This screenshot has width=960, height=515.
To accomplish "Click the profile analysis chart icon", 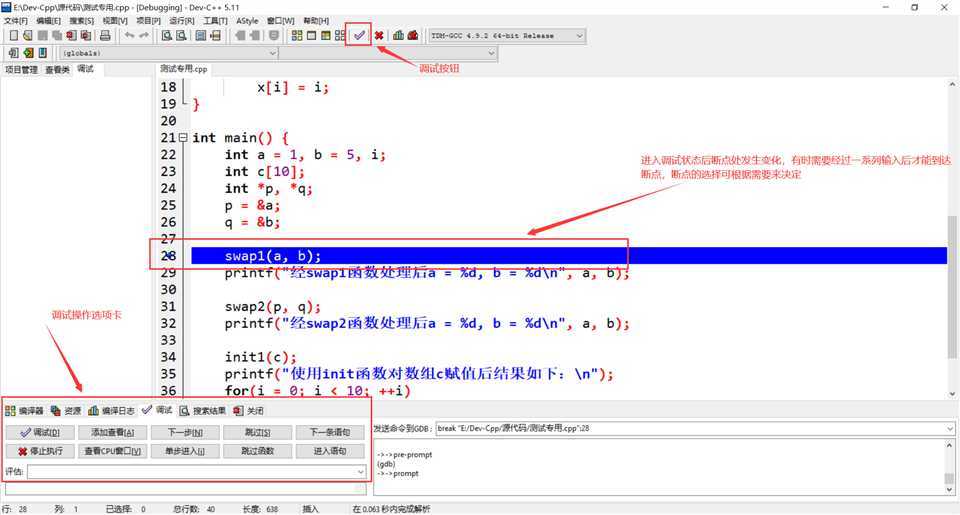I will coord(398,36).
